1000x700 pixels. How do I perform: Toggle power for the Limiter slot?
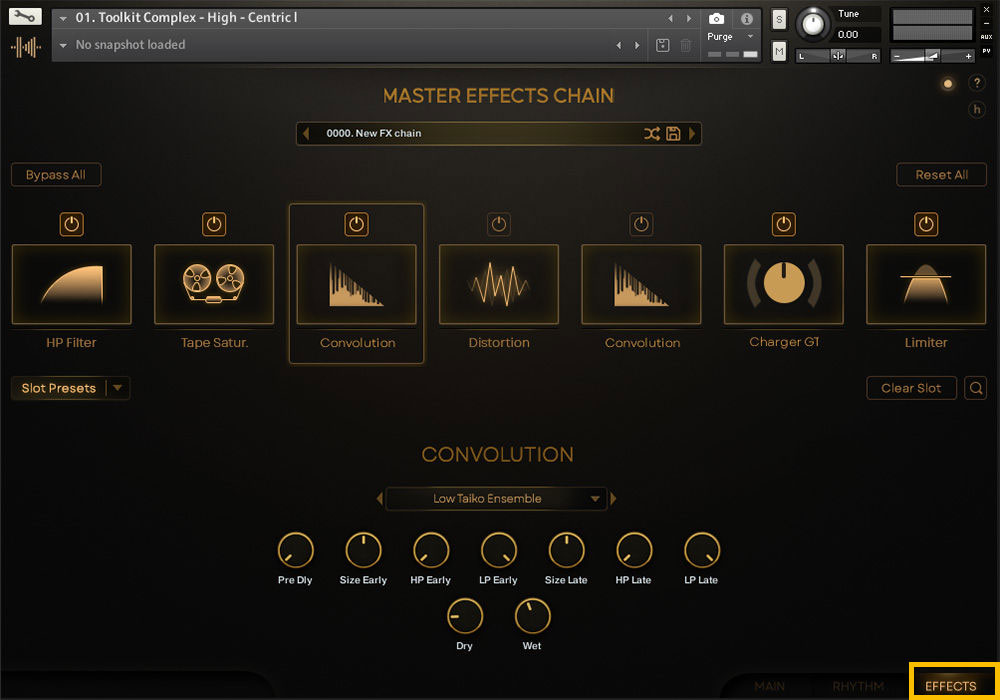coord(927,225)
